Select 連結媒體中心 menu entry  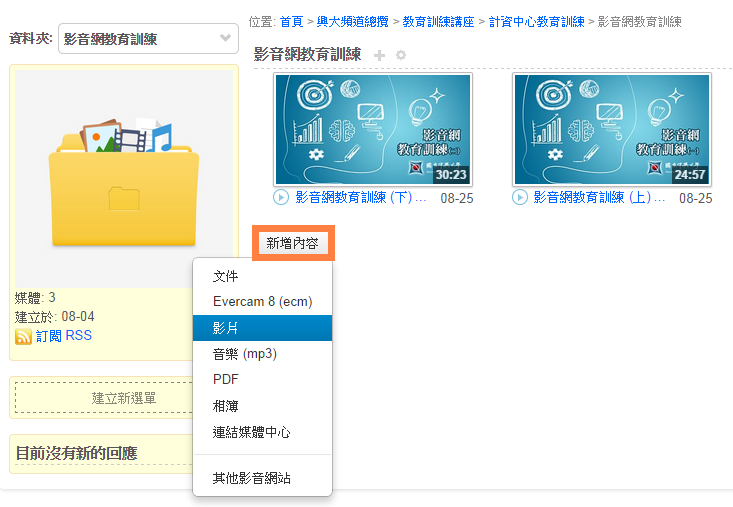coord(251,432)
